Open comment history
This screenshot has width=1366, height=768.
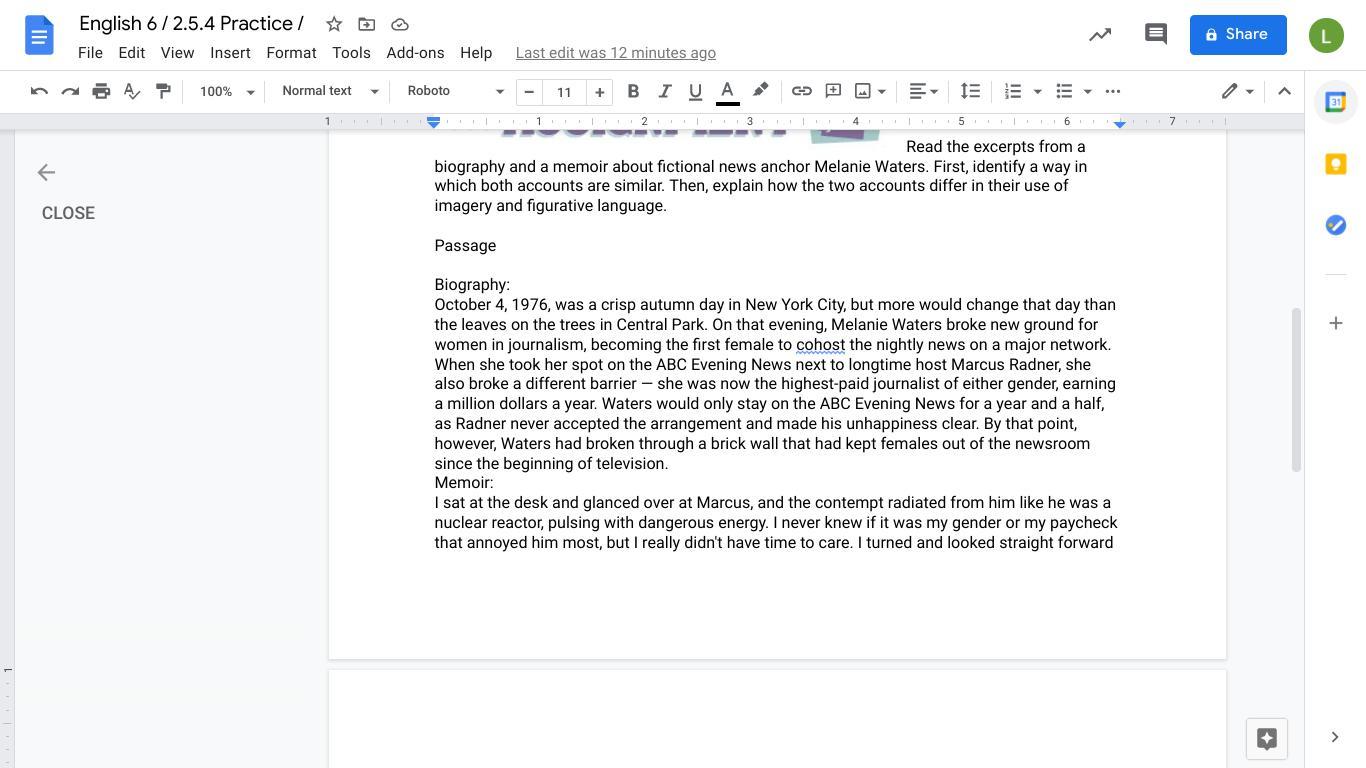1156,35
